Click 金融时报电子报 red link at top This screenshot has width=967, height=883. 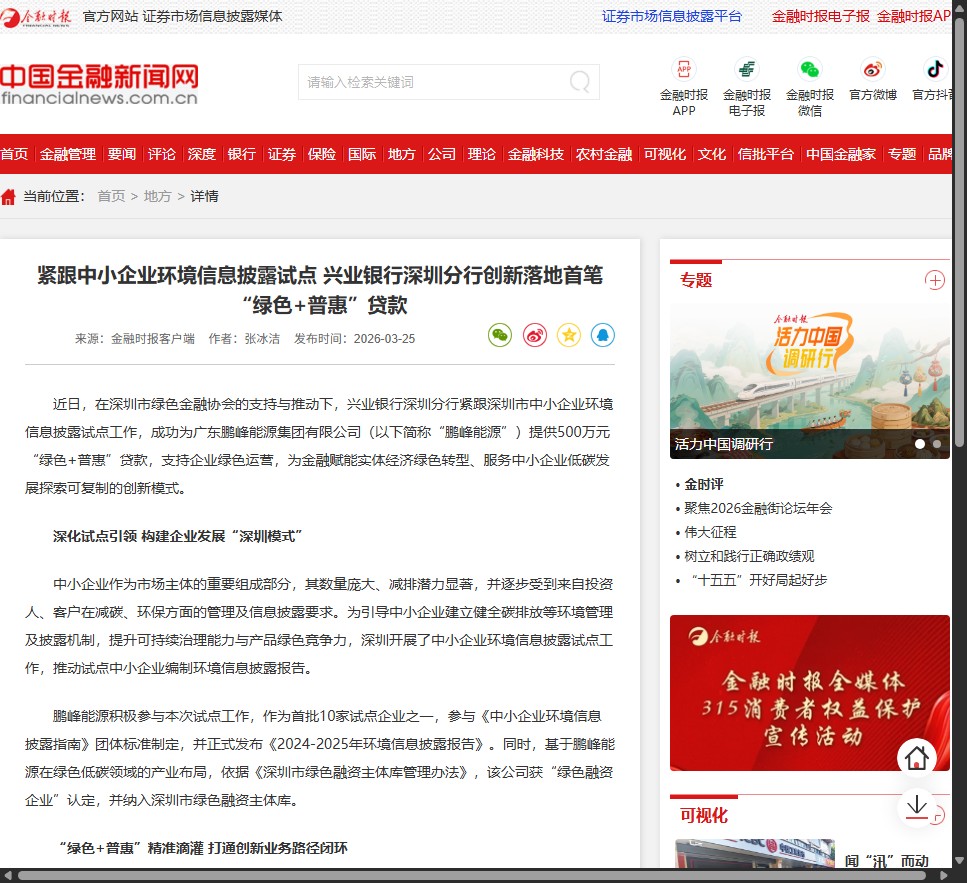(x=821, y=17)
